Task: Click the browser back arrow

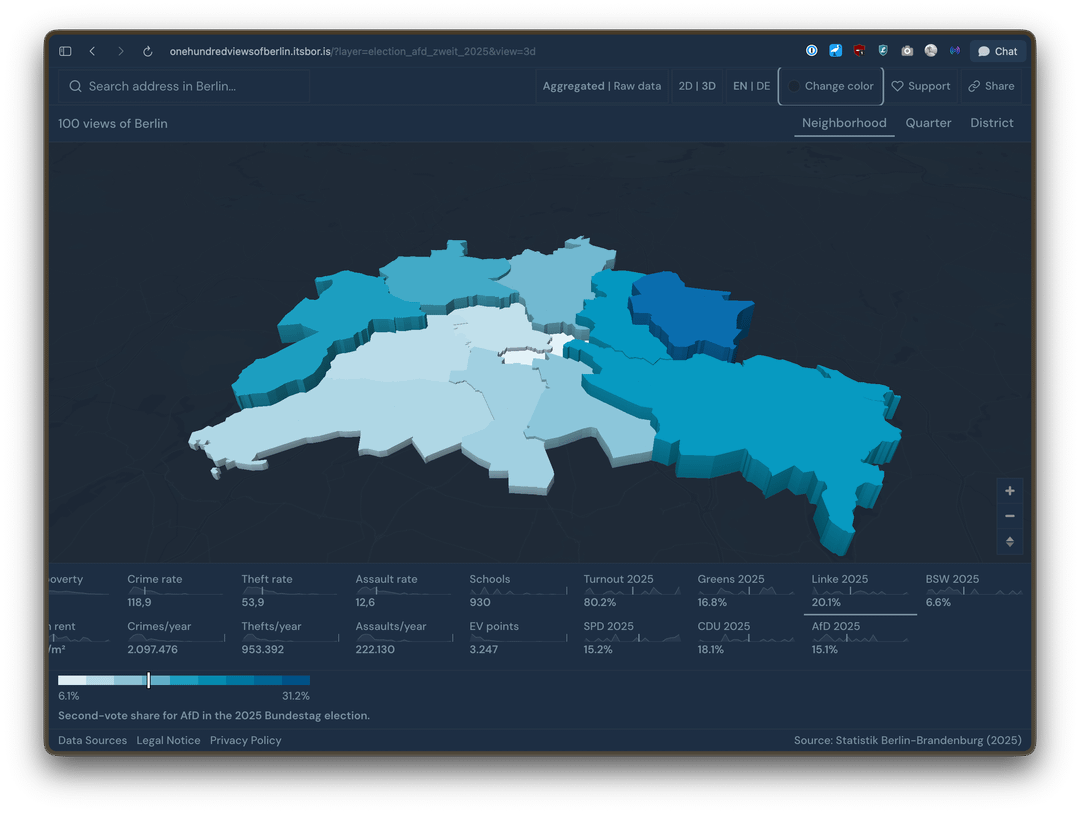Action: click(x=92, y=51)
